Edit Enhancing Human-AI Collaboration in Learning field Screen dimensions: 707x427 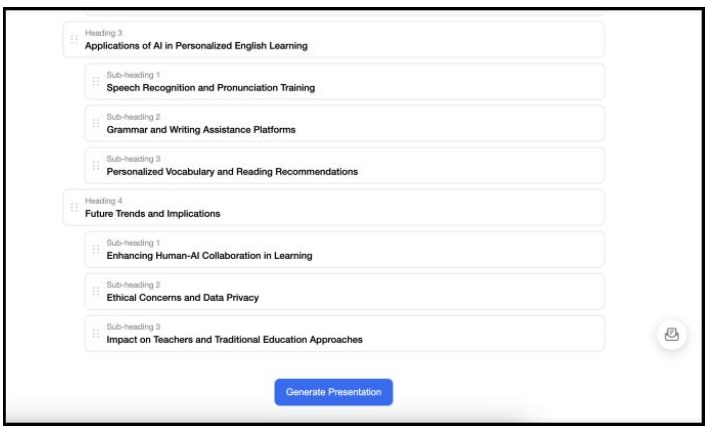click(x=210, y=256)
